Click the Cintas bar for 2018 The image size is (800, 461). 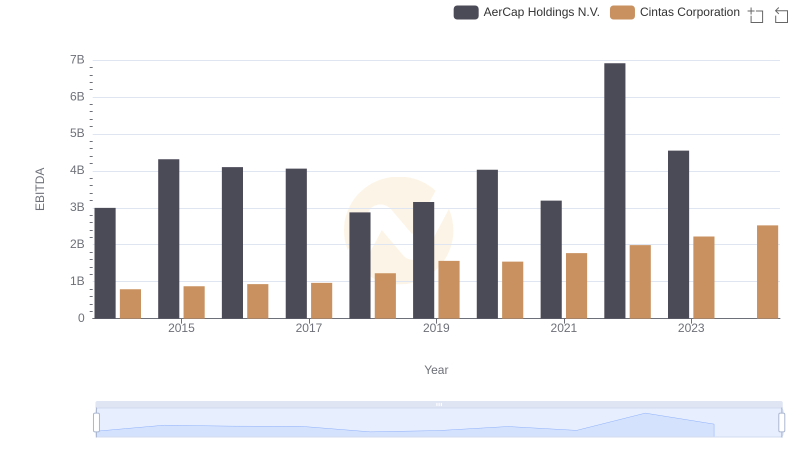point(385,296)
